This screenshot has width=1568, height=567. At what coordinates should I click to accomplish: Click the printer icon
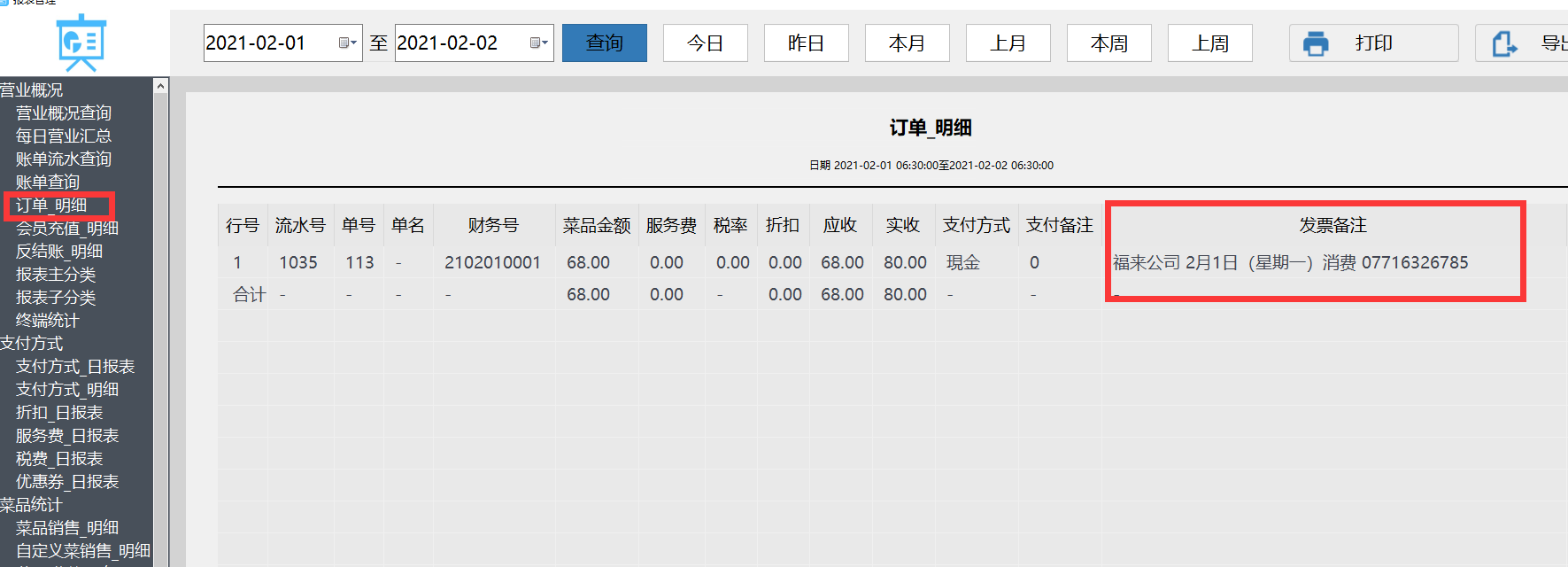(1316, 43)
